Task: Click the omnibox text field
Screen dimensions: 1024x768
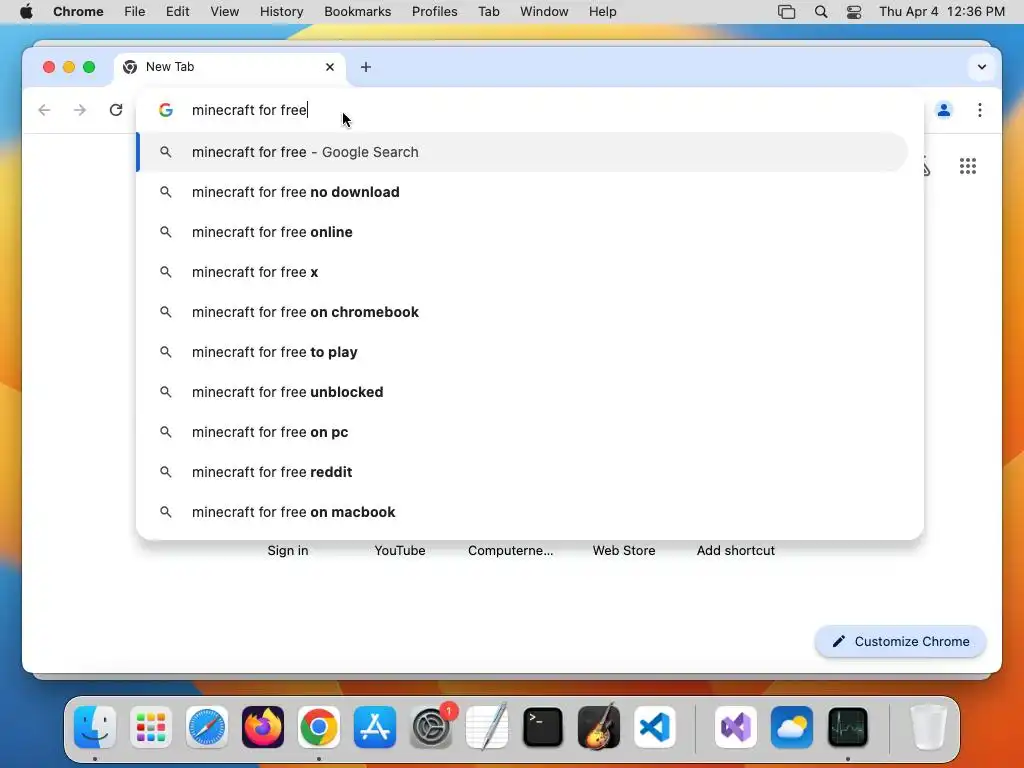Action: pos(529,110)
